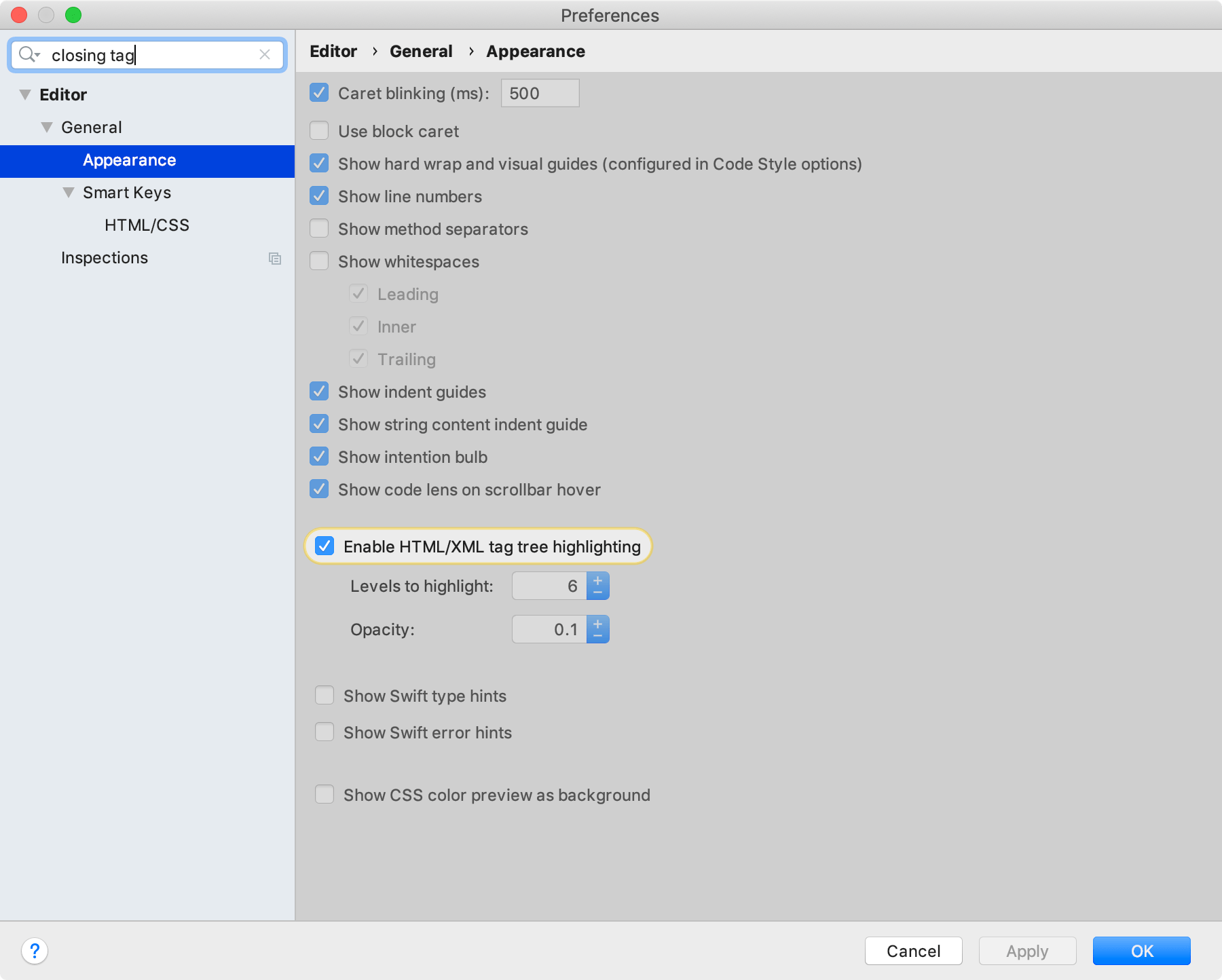Confirm with the OK button
Viewport: 1222px width, 980px height.
point(1142,951)
